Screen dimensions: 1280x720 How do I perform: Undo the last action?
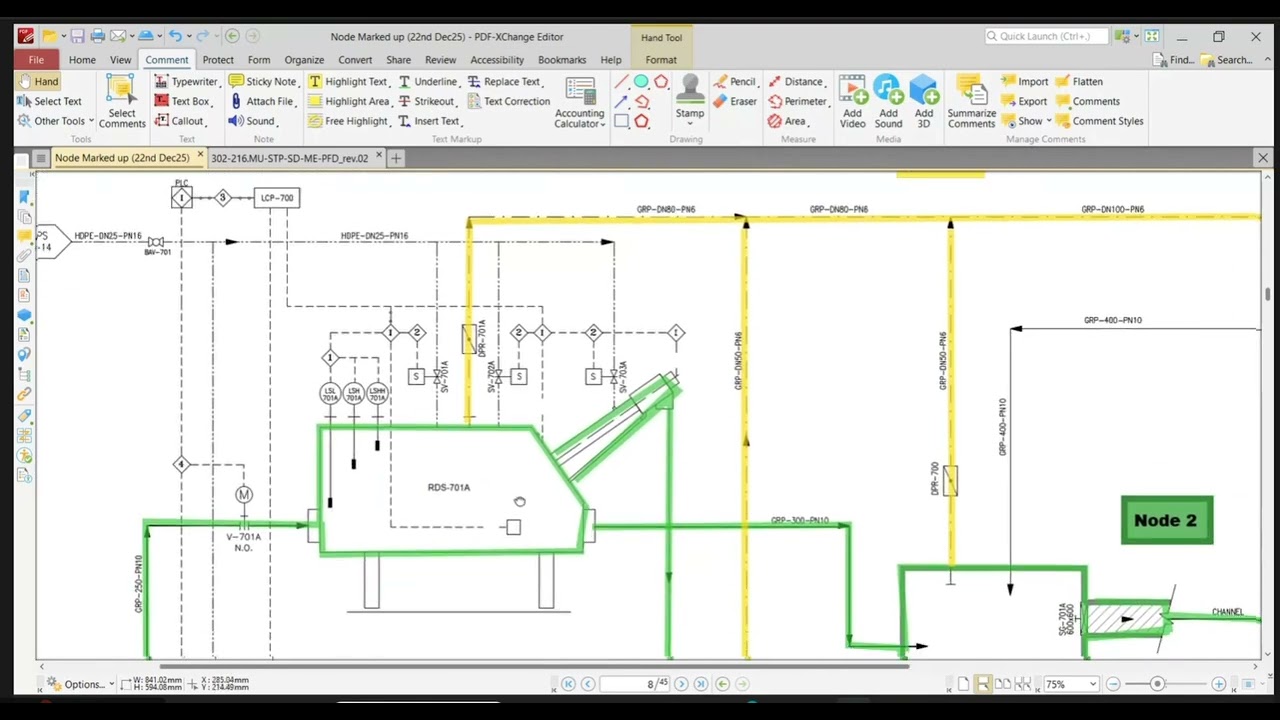pos(175,36)
